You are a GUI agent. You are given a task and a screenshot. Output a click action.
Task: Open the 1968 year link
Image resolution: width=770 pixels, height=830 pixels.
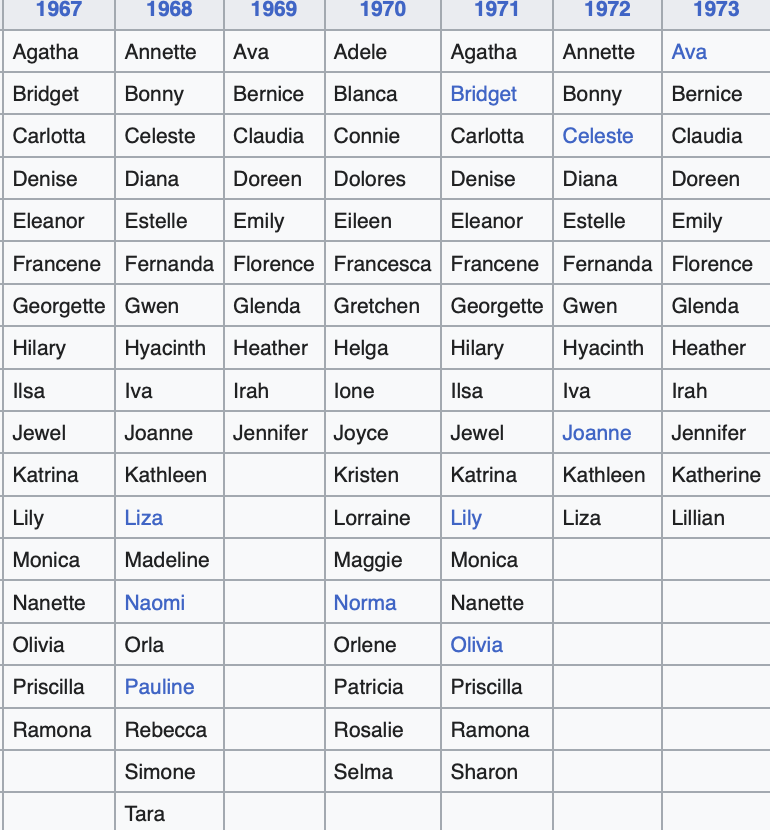(169, 9)
